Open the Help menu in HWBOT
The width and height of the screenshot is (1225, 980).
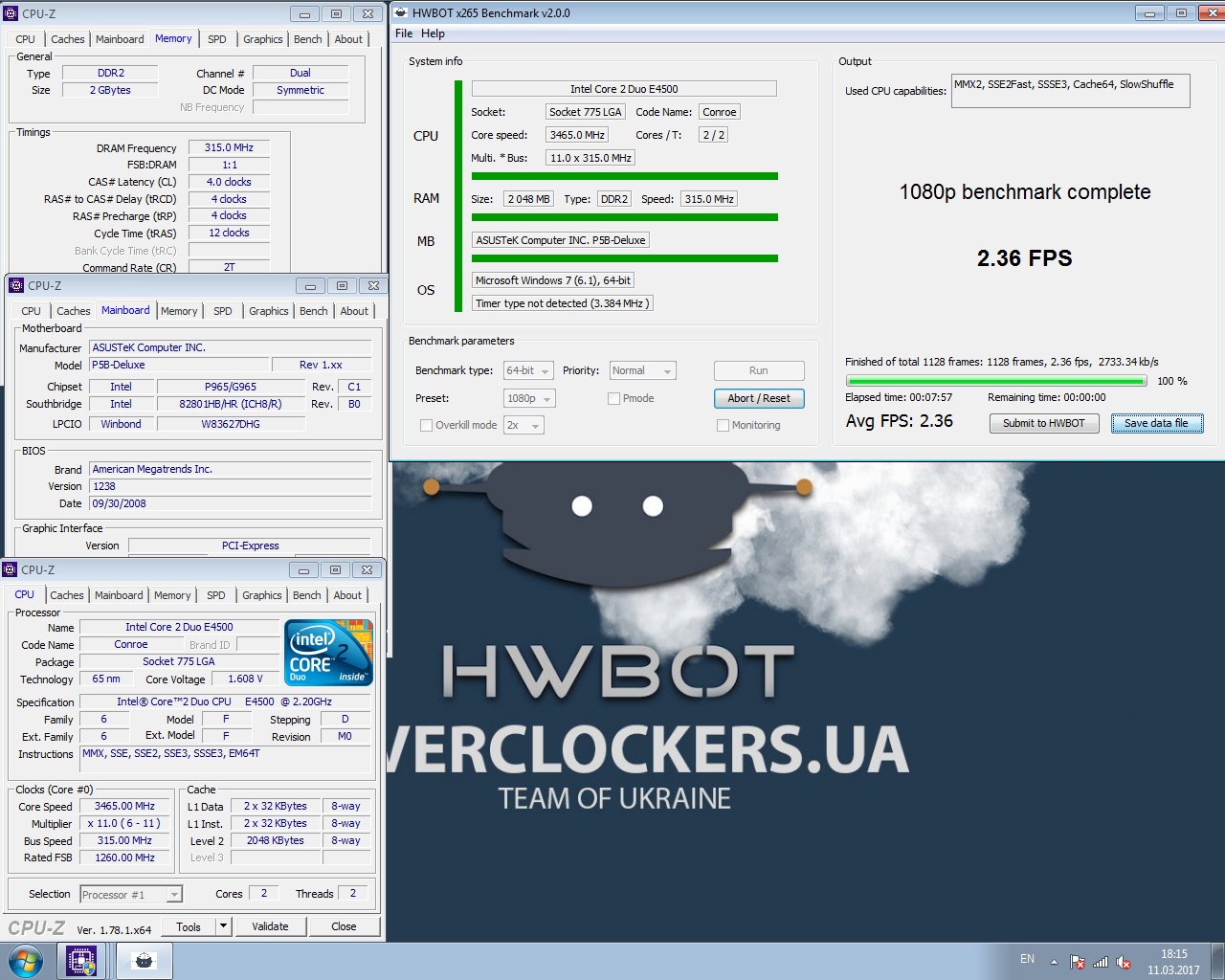click(x=433, y=33)
